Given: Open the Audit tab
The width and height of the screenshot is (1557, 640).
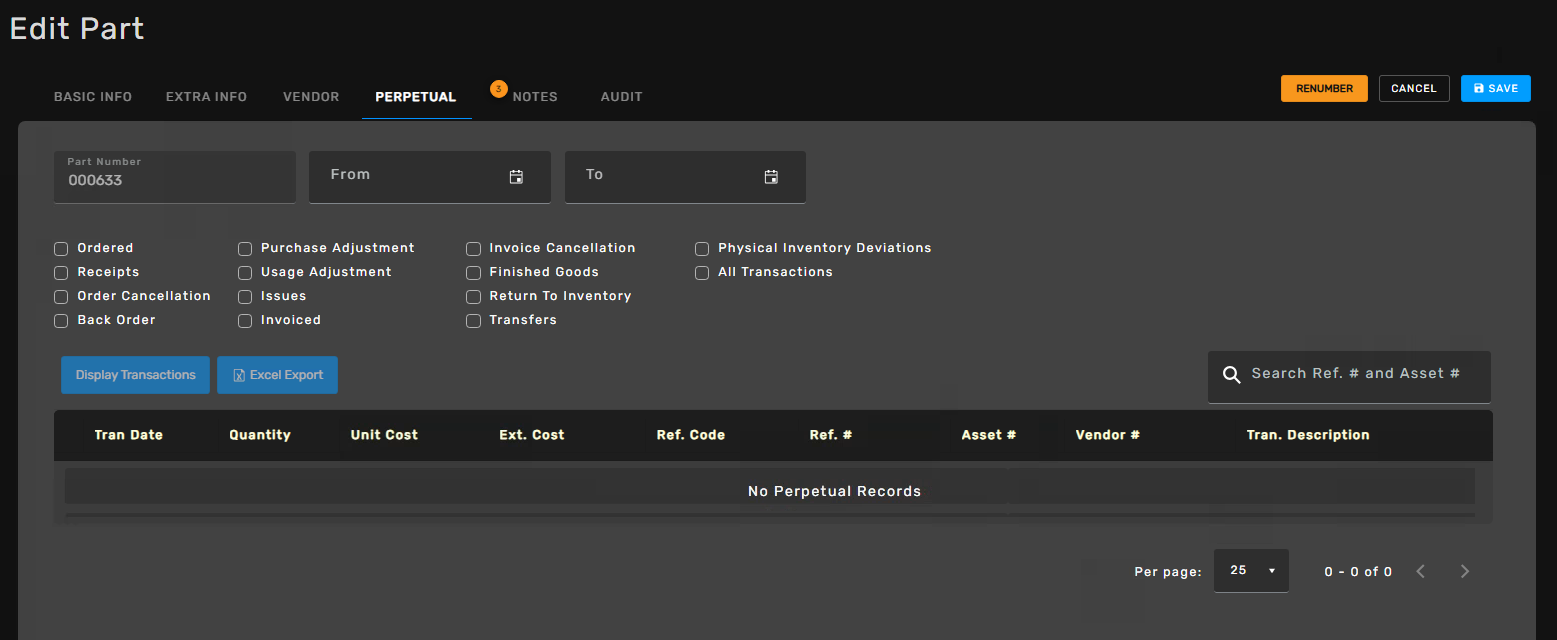Looking at the screenshot, I should coord(621,97).
